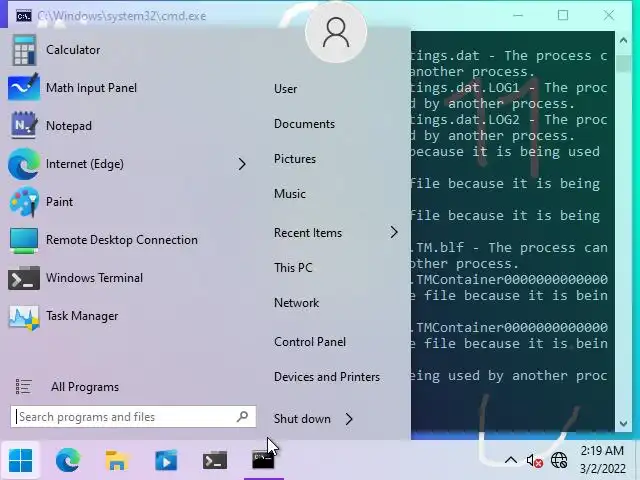Click the network globe tray icon
This screenshot has height=480, width=640.
559,461
